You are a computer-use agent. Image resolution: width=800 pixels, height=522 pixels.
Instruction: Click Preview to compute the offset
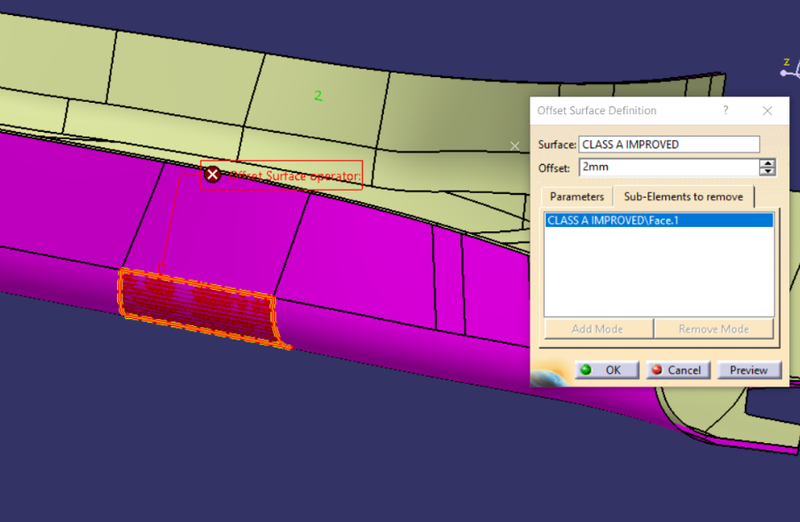coord(748,370)
